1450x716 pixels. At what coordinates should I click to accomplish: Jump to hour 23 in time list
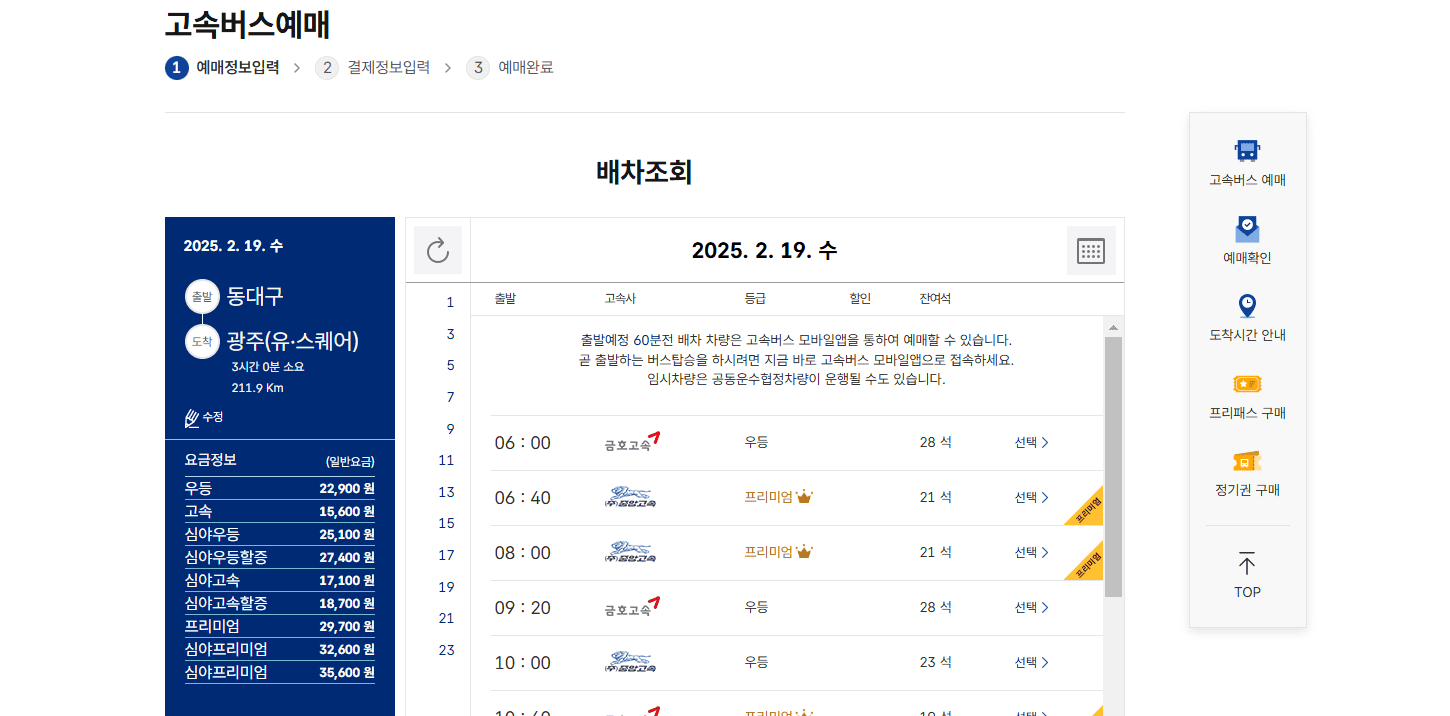coord(447,650)
